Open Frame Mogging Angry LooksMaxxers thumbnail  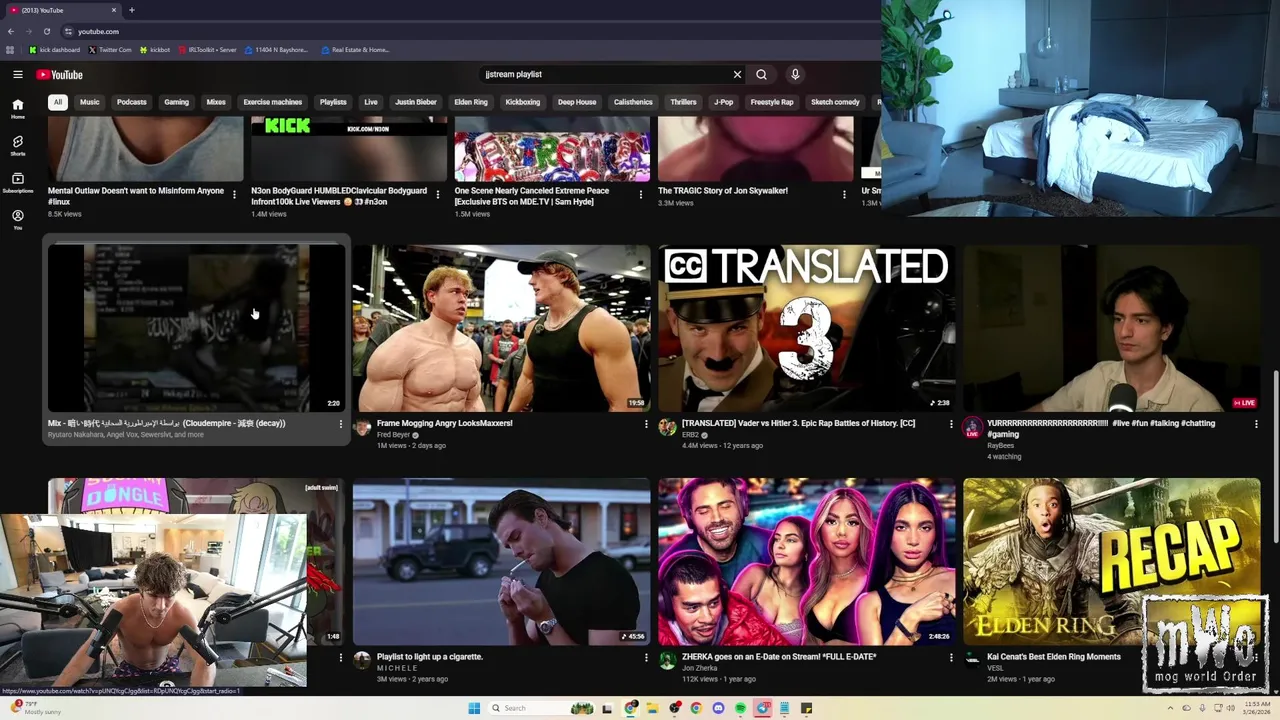501,328
